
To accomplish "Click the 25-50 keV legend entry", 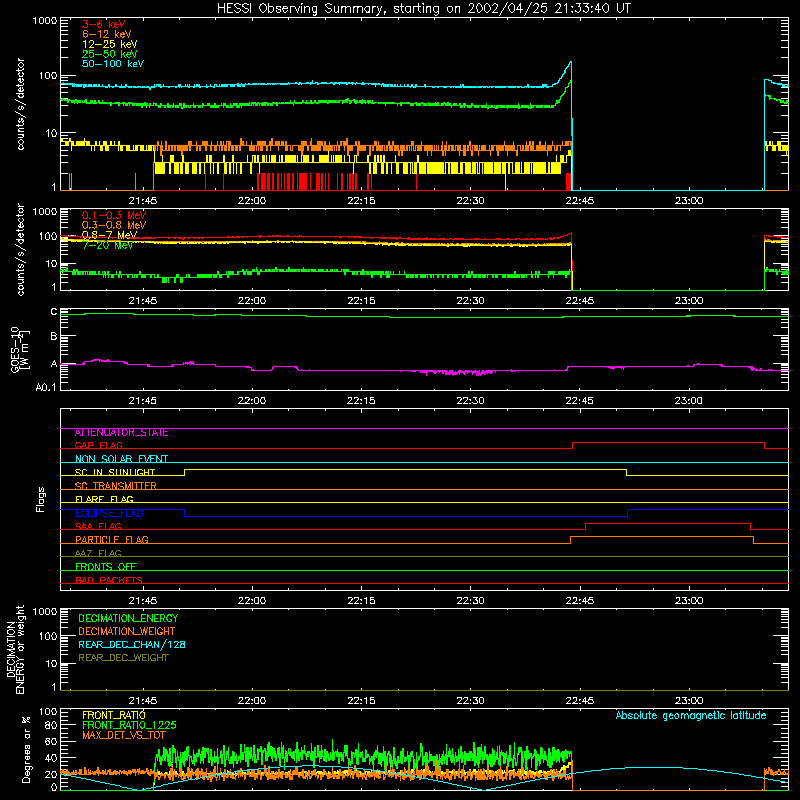I will [x=110, y=54].
